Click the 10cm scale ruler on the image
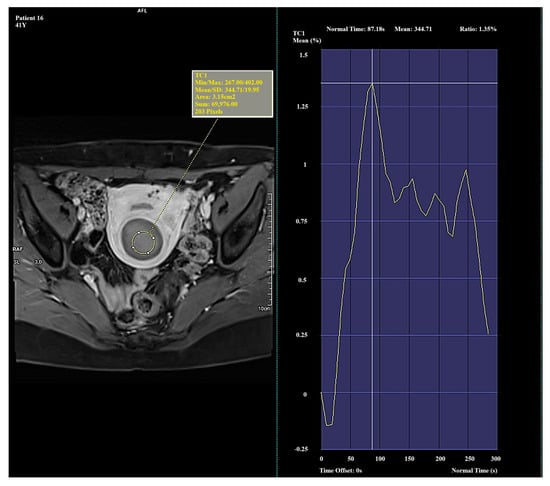The image size is (550, 486). click(270, 250)
